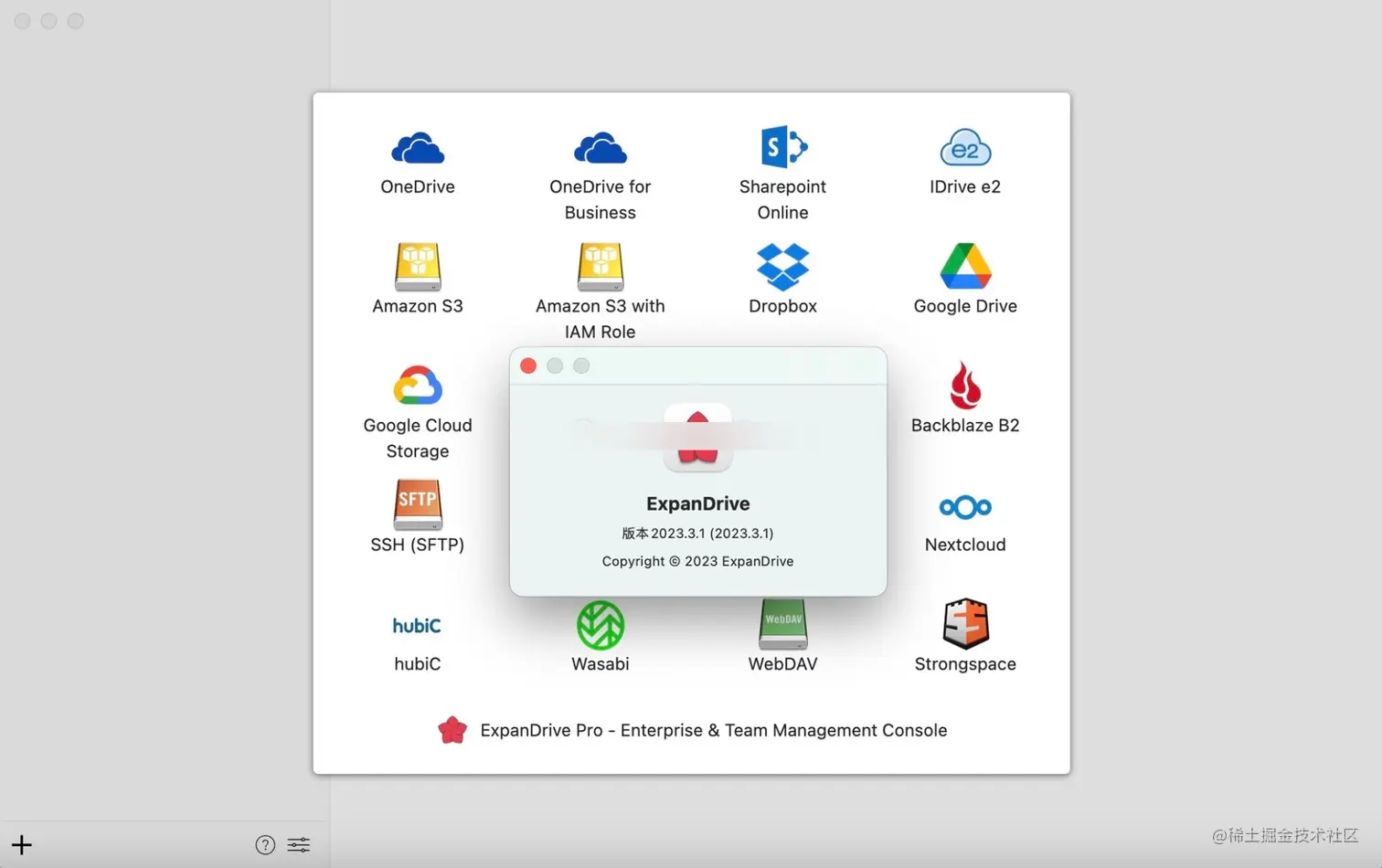Choose the OneDrive for Business icon
Viewport: 1382px width, 868px height.
601,148
